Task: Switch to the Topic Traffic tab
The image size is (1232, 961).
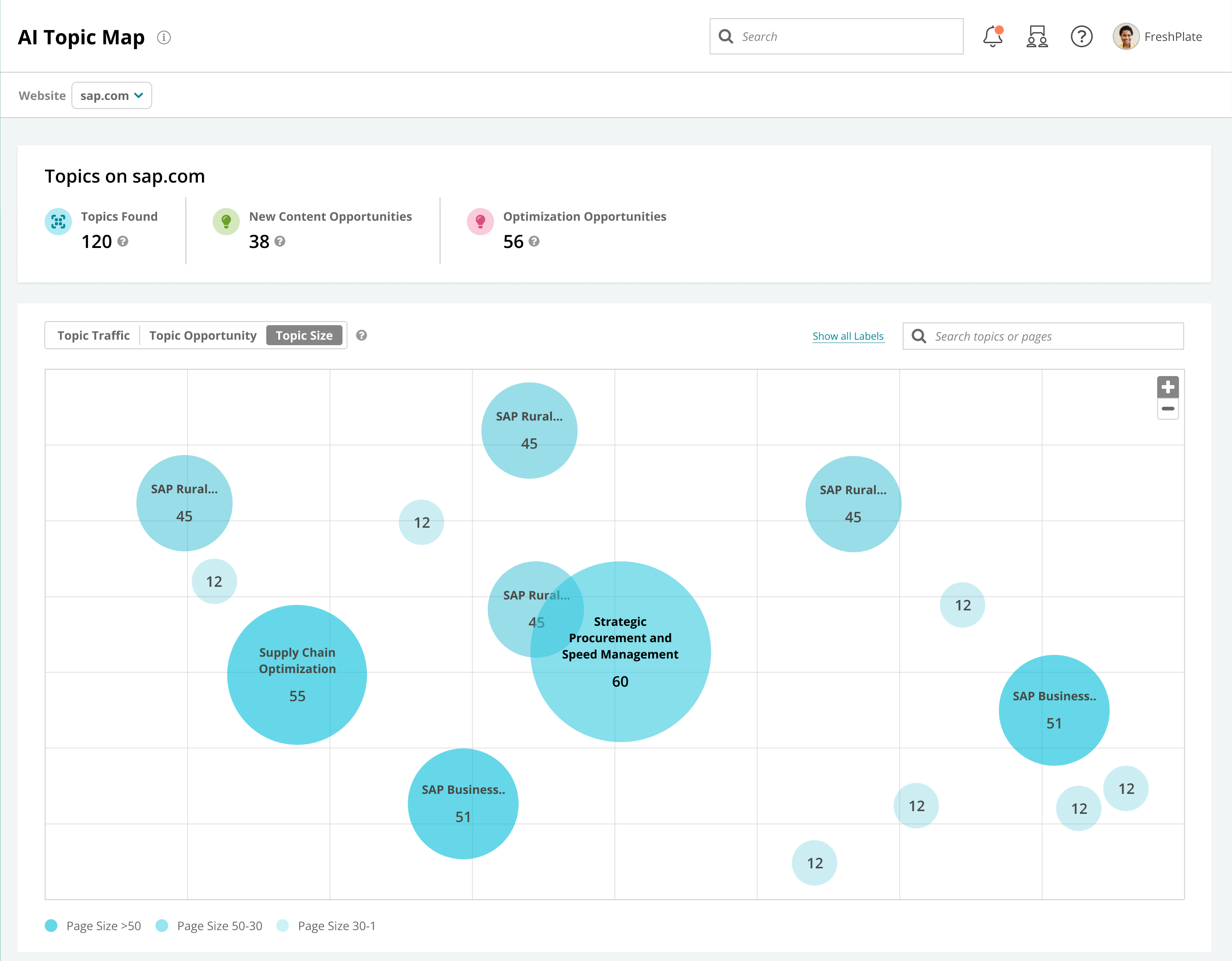Action: click(93, 336)
